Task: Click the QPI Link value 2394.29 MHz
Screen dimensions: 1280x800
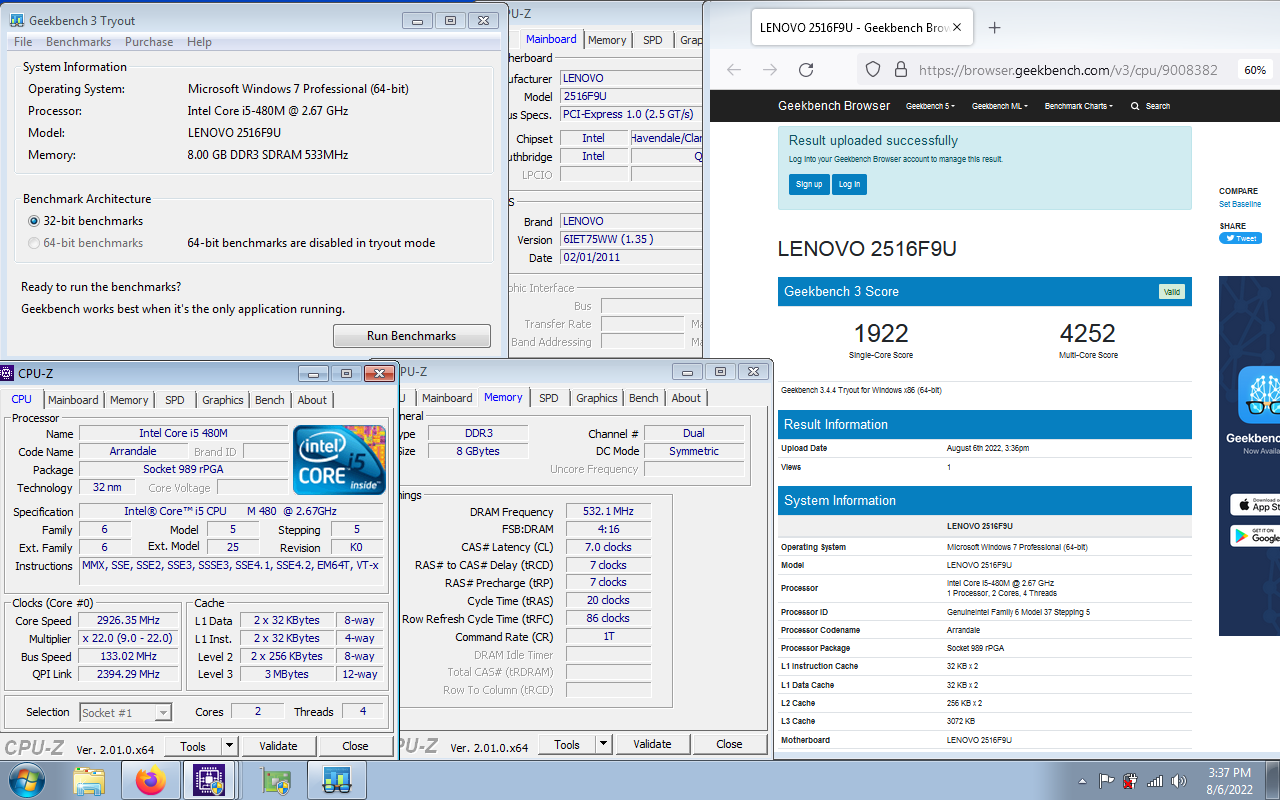Action: pos(129,675)
